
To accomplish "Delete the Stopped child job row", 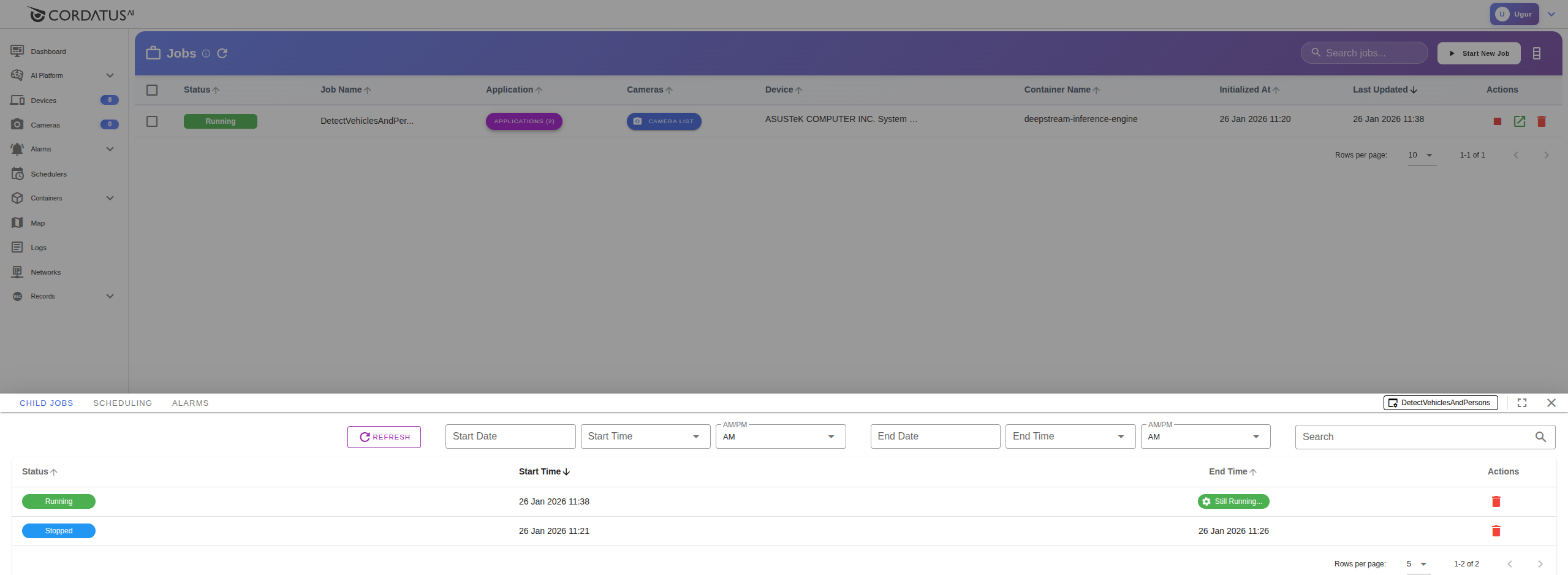I will coord(1496,531).
